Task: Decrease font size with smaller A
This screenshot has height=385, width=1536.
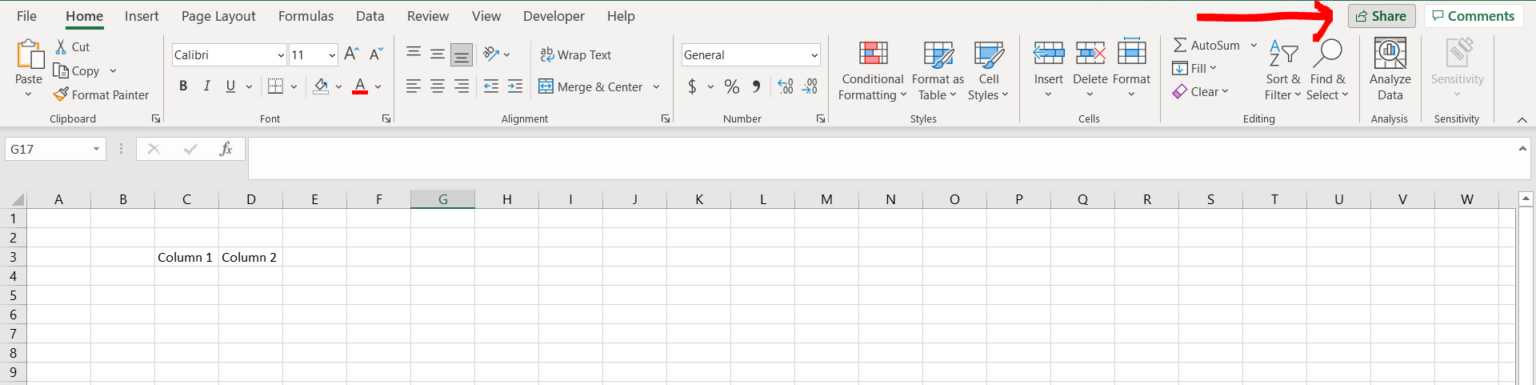Action: point(376,55)
